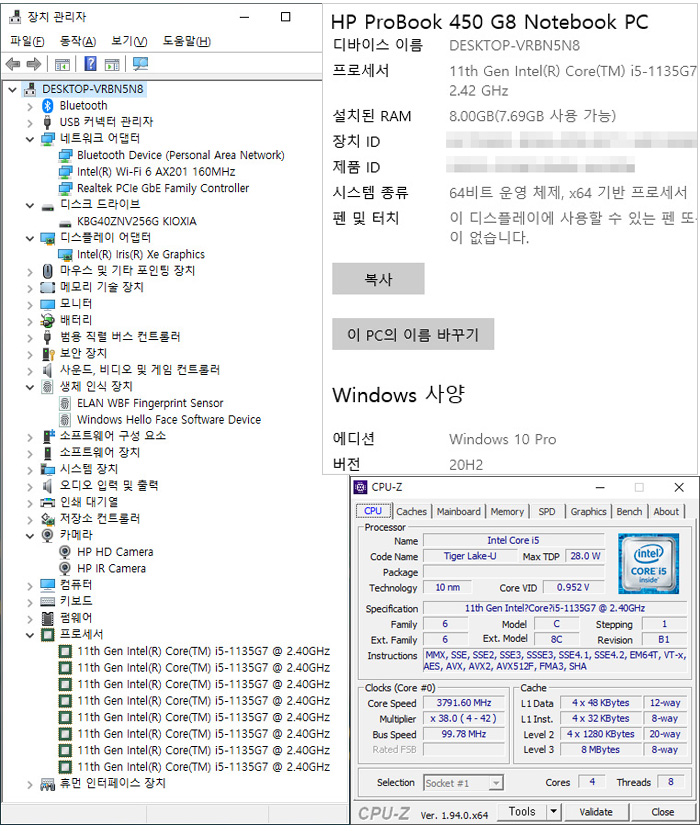Select the first i5-1135G7 processor entry
This screenshot has width=700, height=831.
[x=203, y=651]
